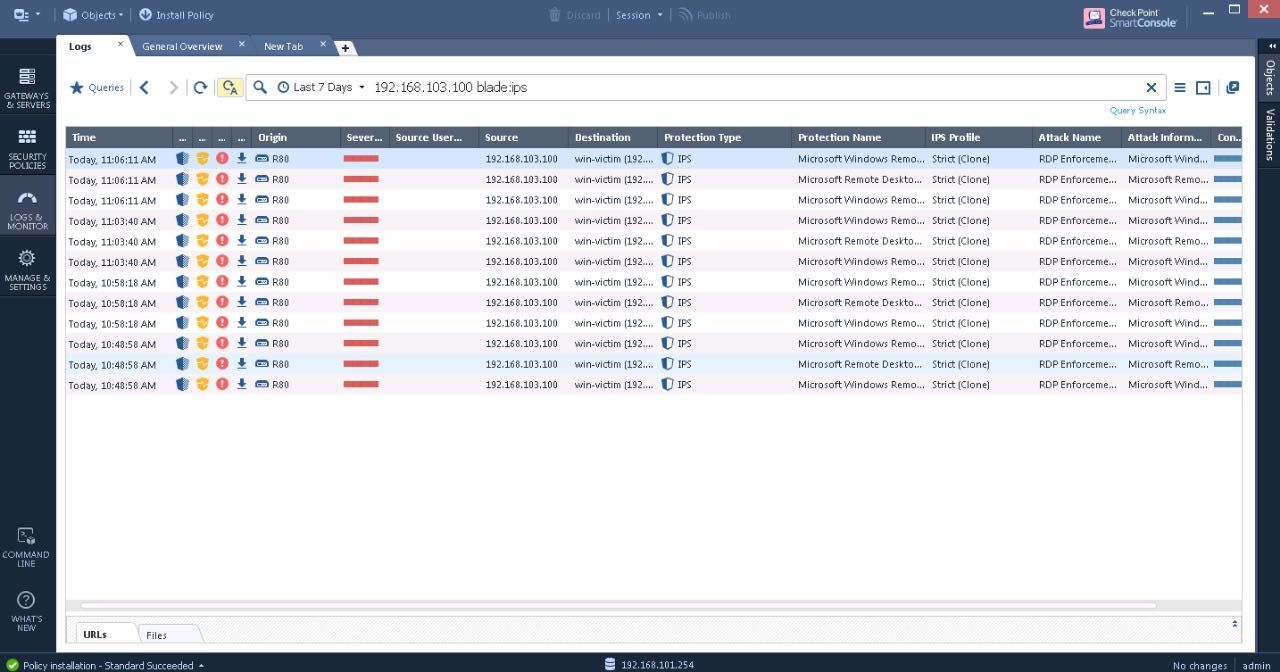Screen dimensions: 1280x672
Task: Expand the Last 7 Days time filter
Action: pos(321,88)
